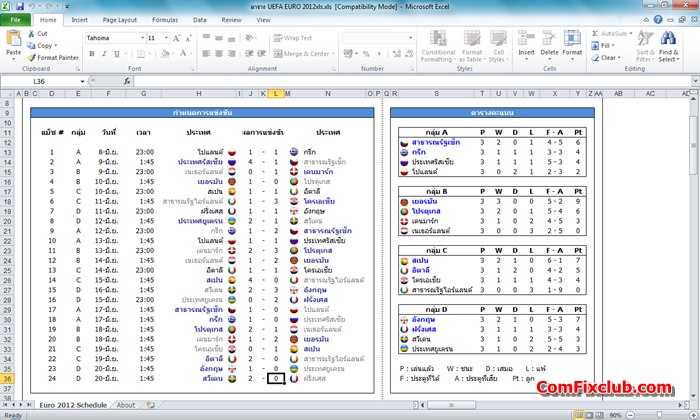700x420 pixels.
Task: Open the Name Box dropdown arrow
Action: coord(82,81)
